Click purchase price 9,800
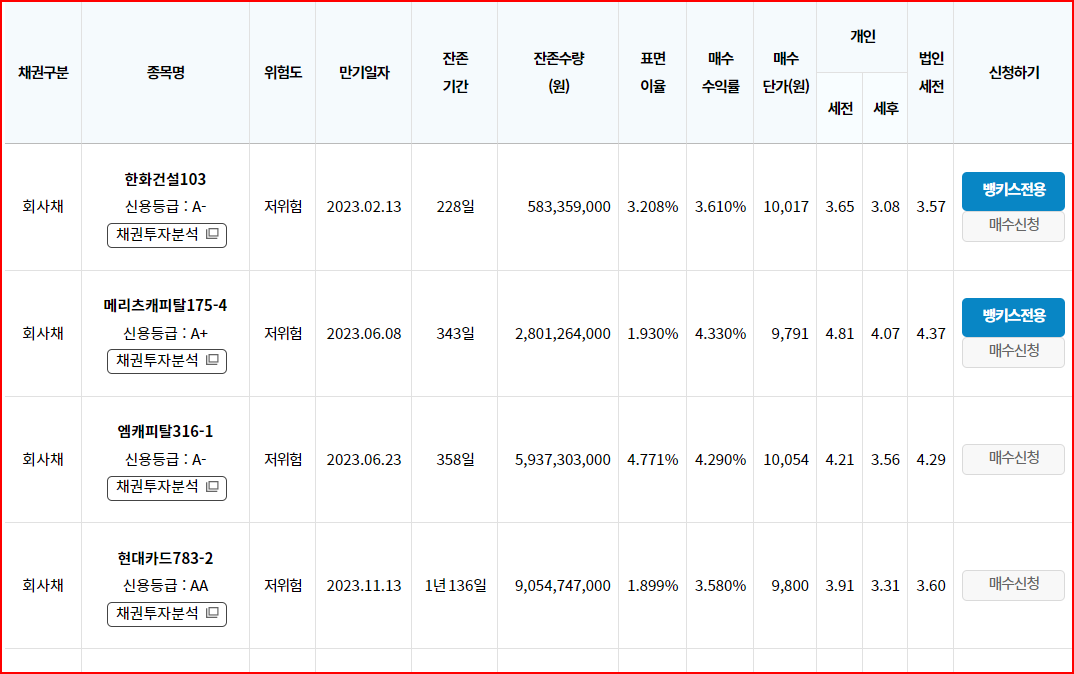 pyautogui.click(x=790, y=586)
